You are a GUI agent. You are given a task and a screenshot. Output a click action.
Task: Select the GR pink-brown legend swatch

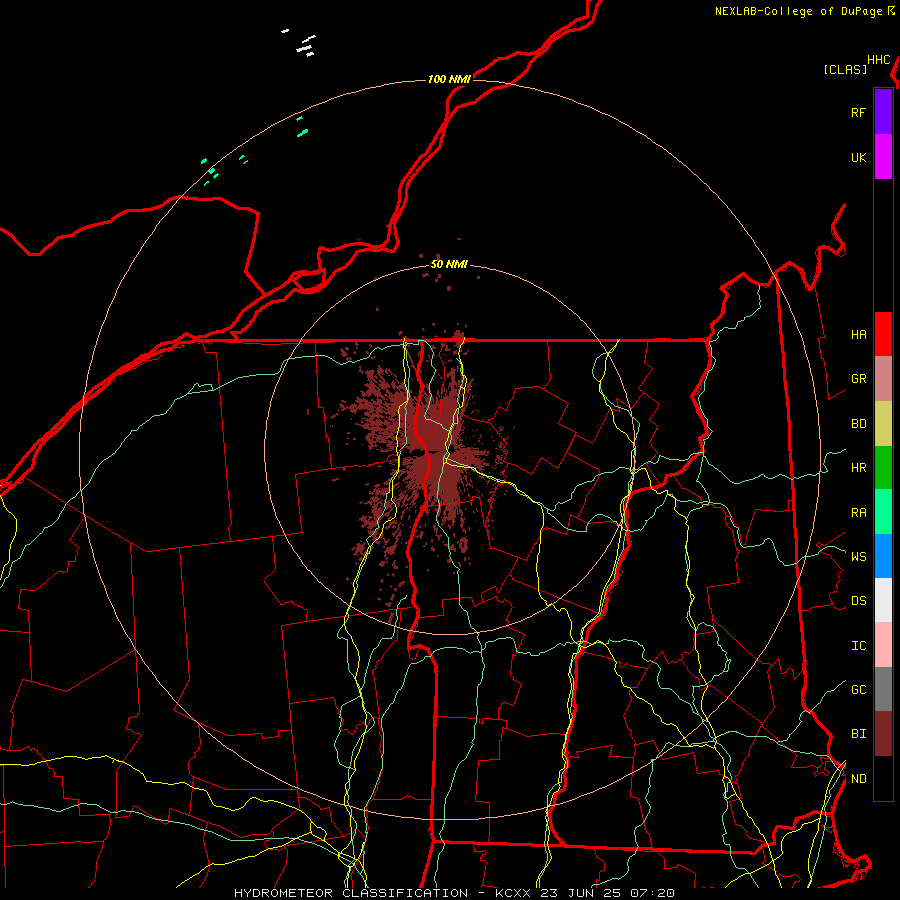coord(883,379)
